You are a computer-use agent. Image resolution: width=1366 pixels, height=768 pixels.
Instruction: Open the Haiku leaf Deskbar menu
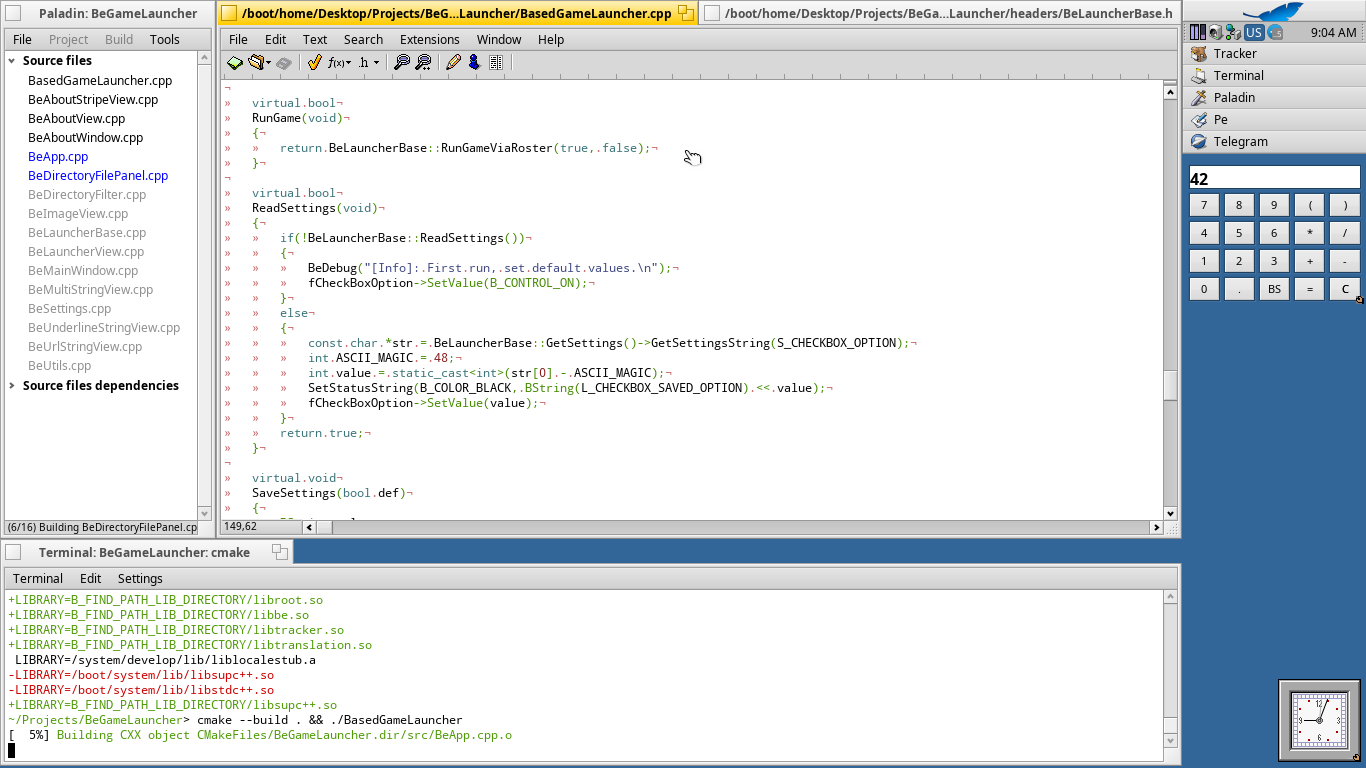1272,11
